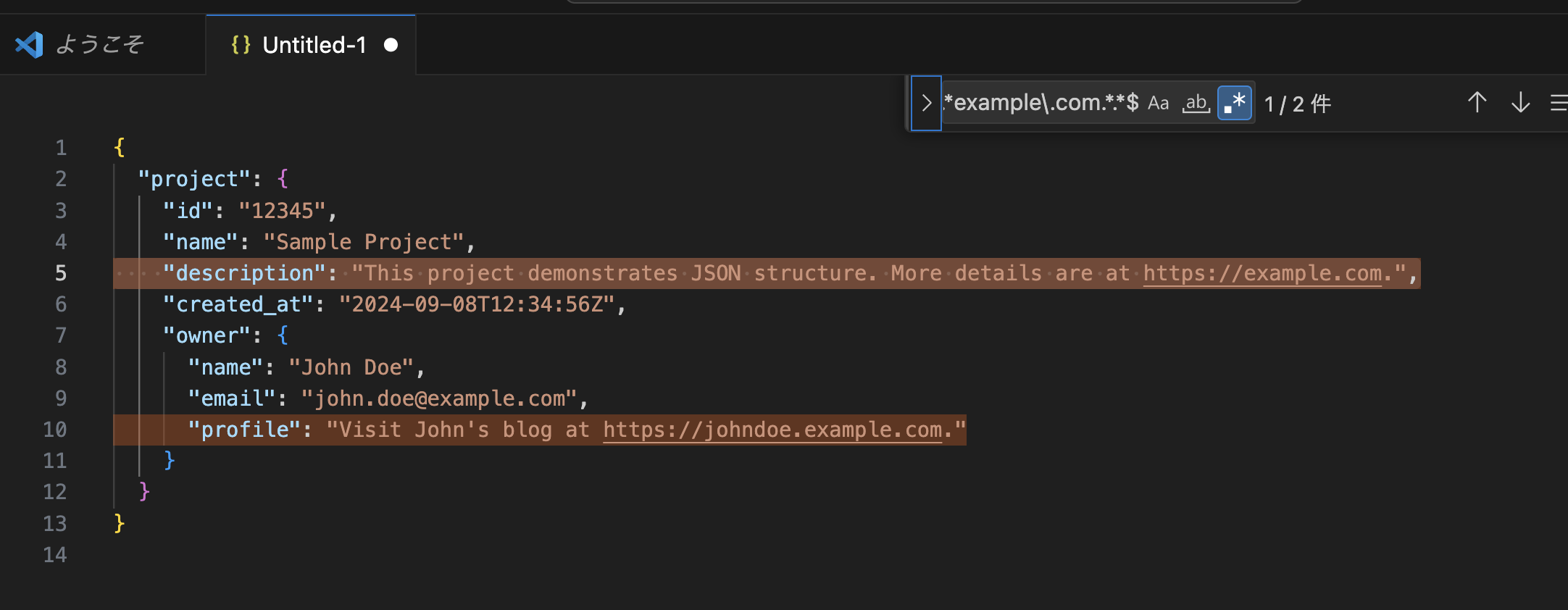
Task: Toggle Match Whole Word option
Action: [1196, 104]
